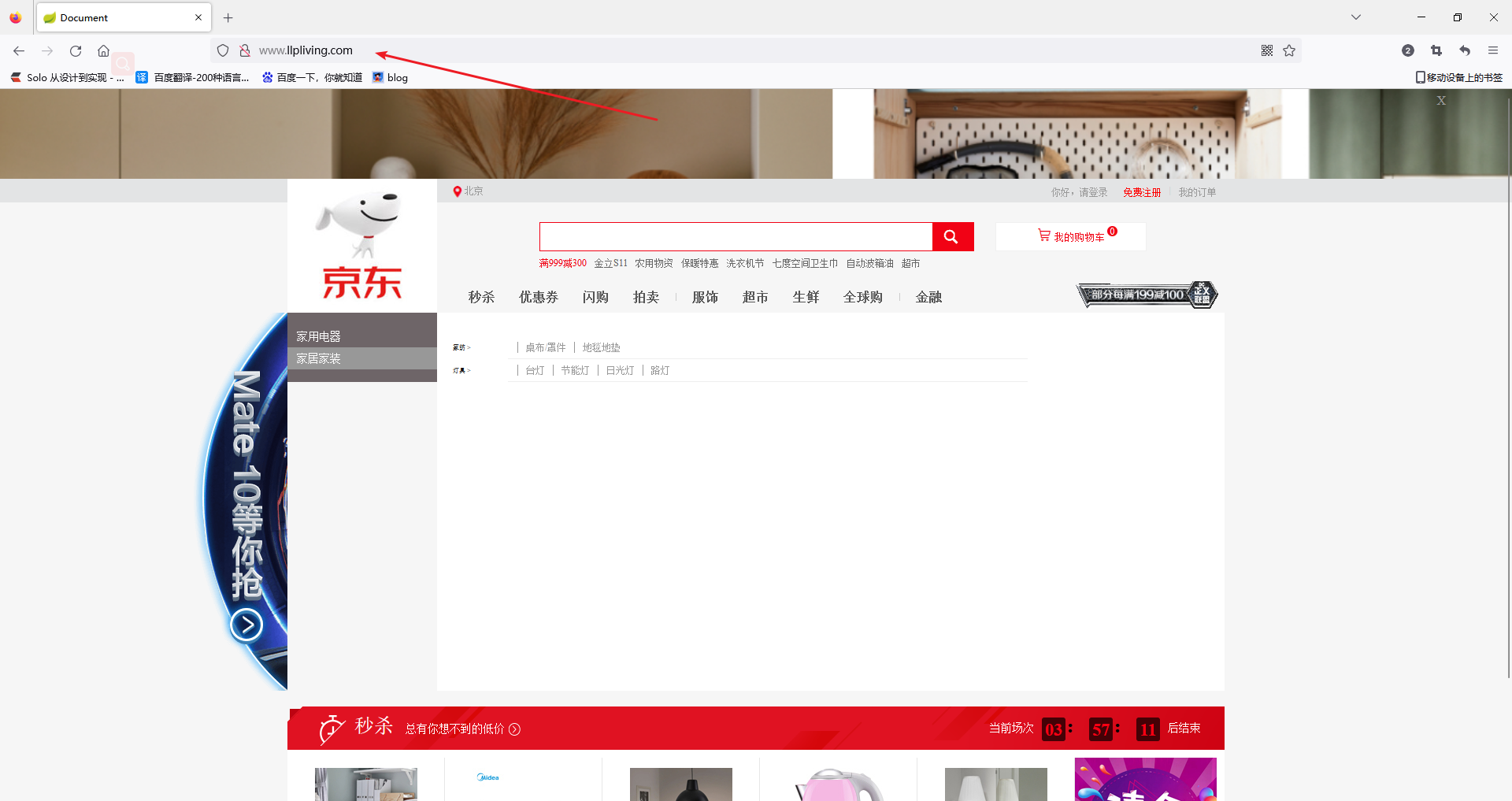Click the circular arrow on Mate 10 banner

coord(246,625)
